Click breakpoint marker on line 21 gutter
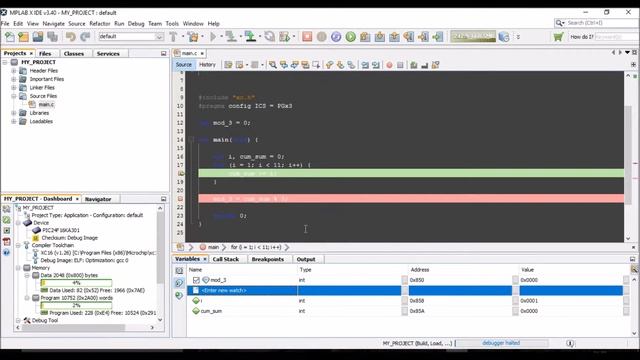640x360 pixels. [180, 199]
